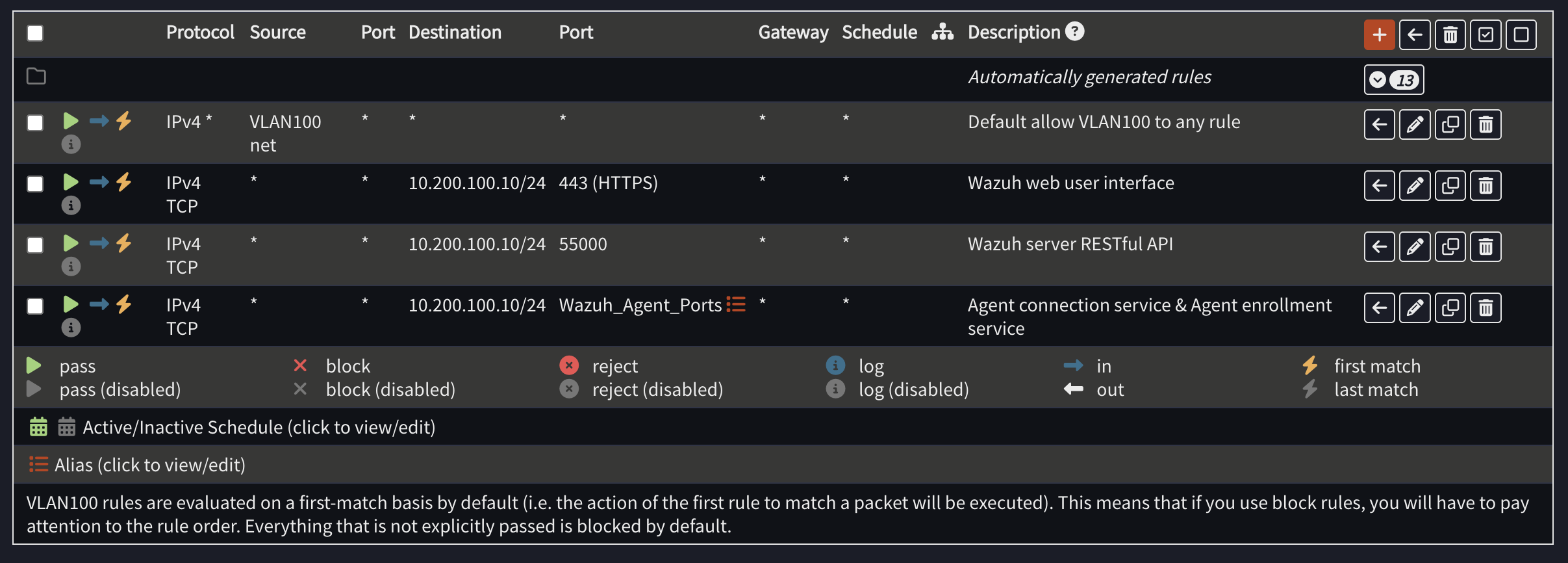This screenshot has width=1568, height=563.
Task: Check the Agent connection service rule checkbox
Action: point(34,306)
